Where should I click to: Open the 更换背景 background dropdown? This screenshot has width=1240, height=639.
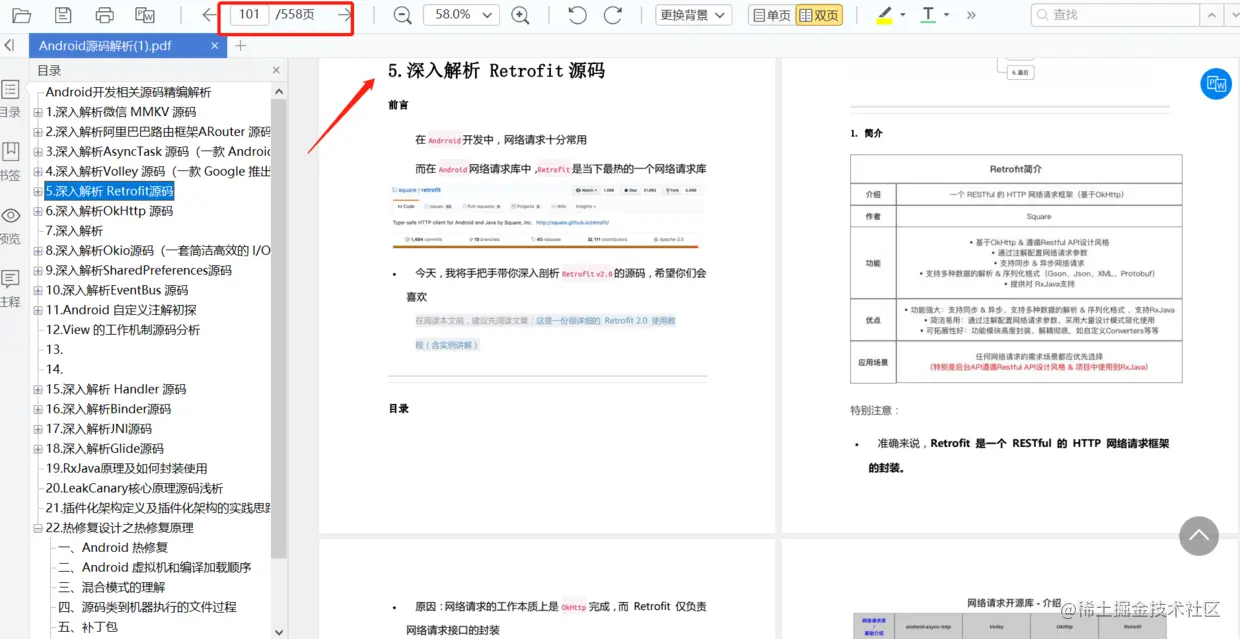(694, 15)
